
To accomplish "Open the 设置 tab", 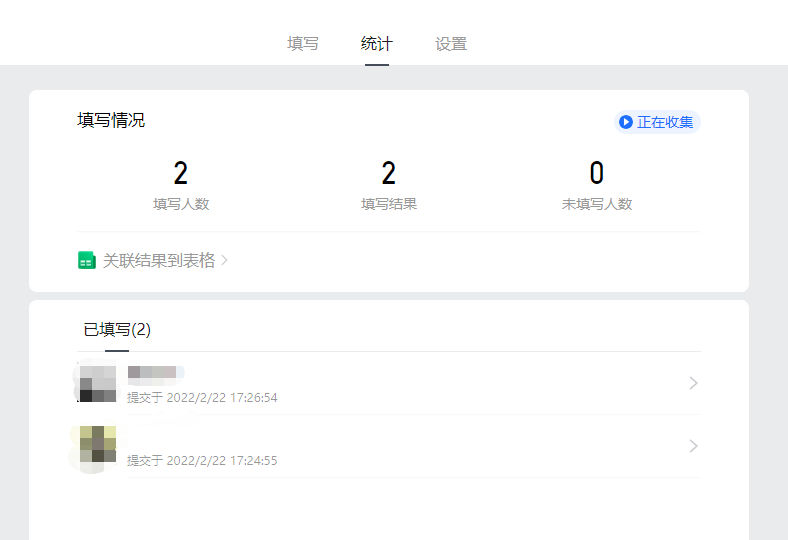I will pos(451,44).
